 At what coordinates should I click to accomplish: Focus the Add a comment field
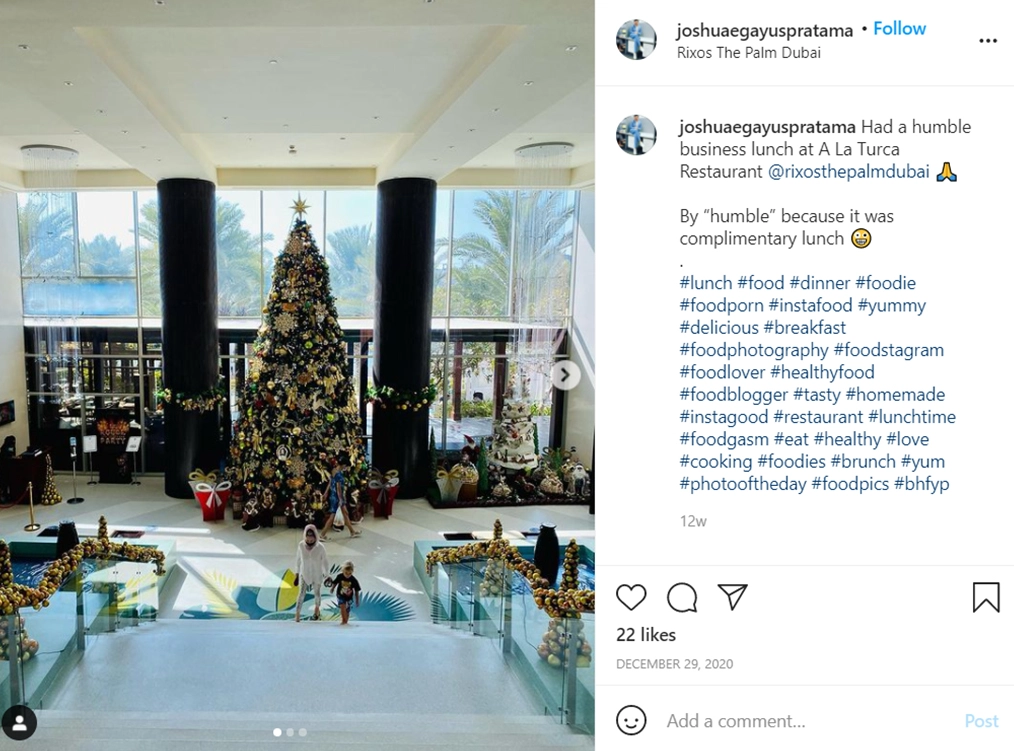(x=808, y=721)
